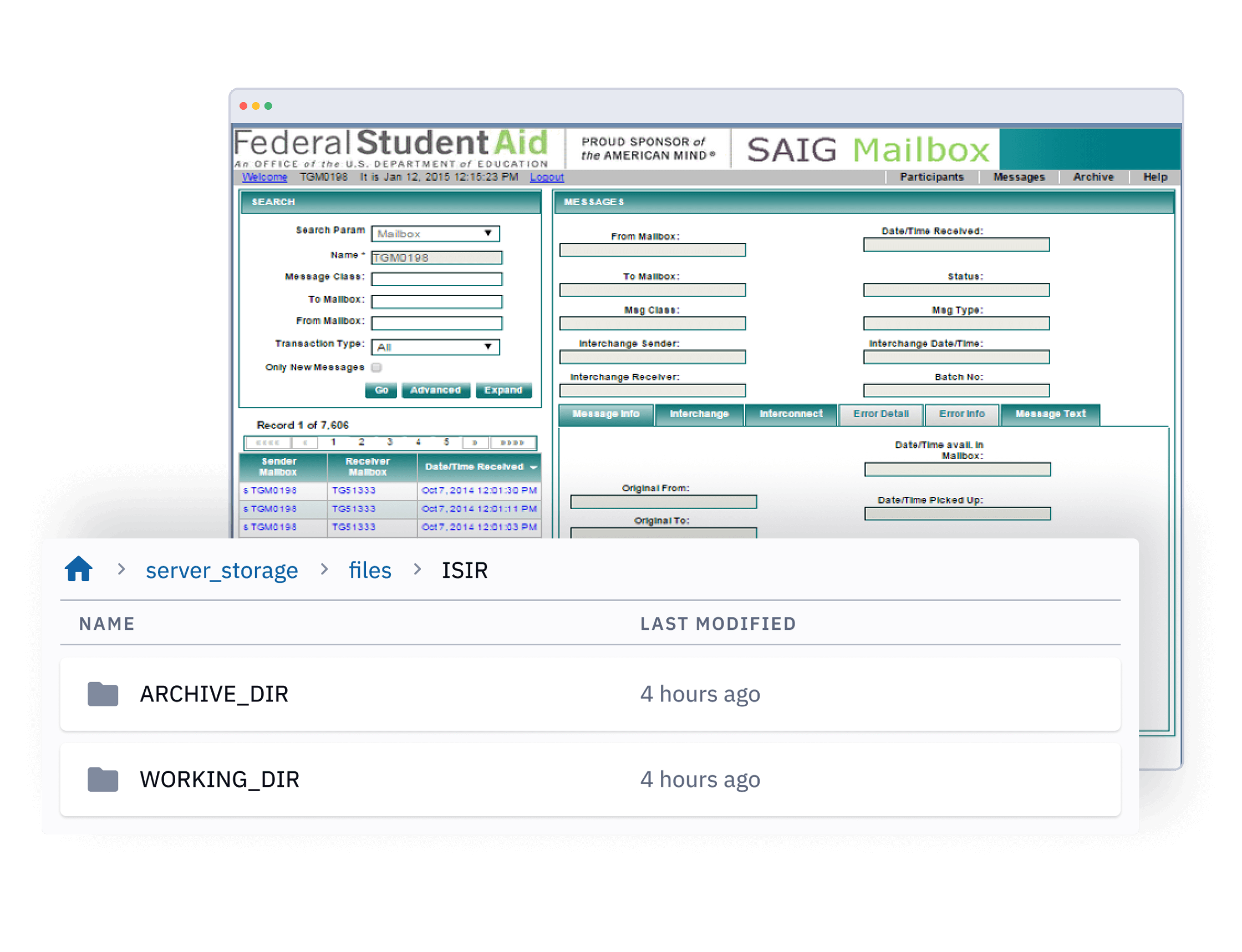Viewport: 1242px width, 952px height.
Task: Click the Date/Time Received field
Action: point(956,244)
